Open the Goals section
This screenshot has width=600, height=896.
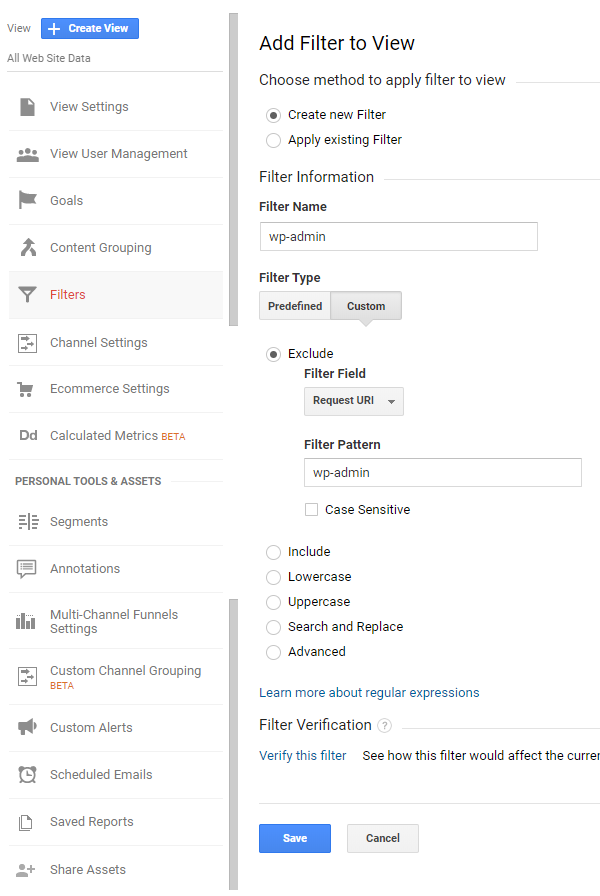coord(64,200)
